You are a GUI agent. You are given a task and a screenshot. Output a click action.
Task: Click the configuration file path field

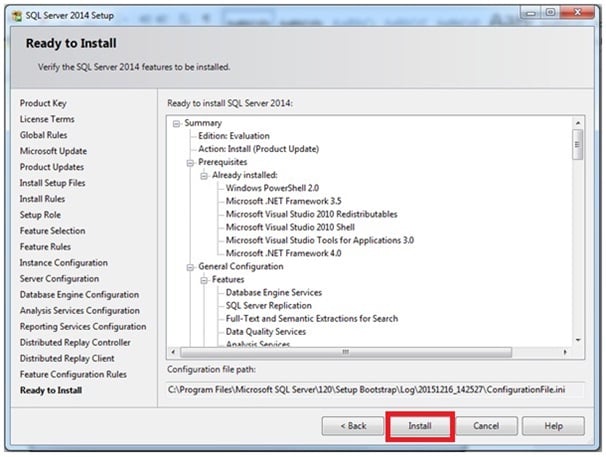(375, 389)
